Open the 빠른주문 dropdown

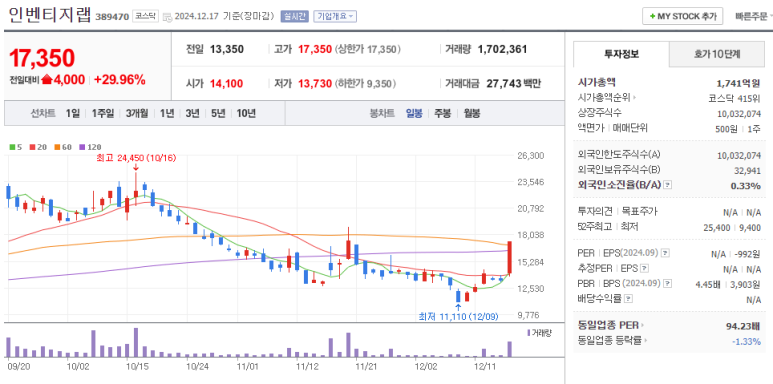click(753, 16)
